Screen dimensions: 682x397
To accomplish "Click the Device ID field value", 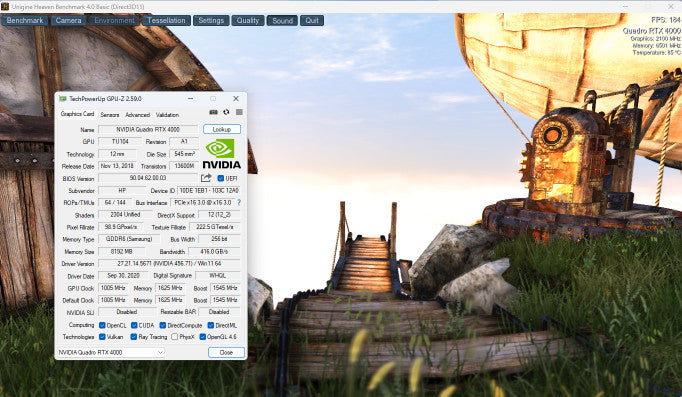I will click(209, 190).
